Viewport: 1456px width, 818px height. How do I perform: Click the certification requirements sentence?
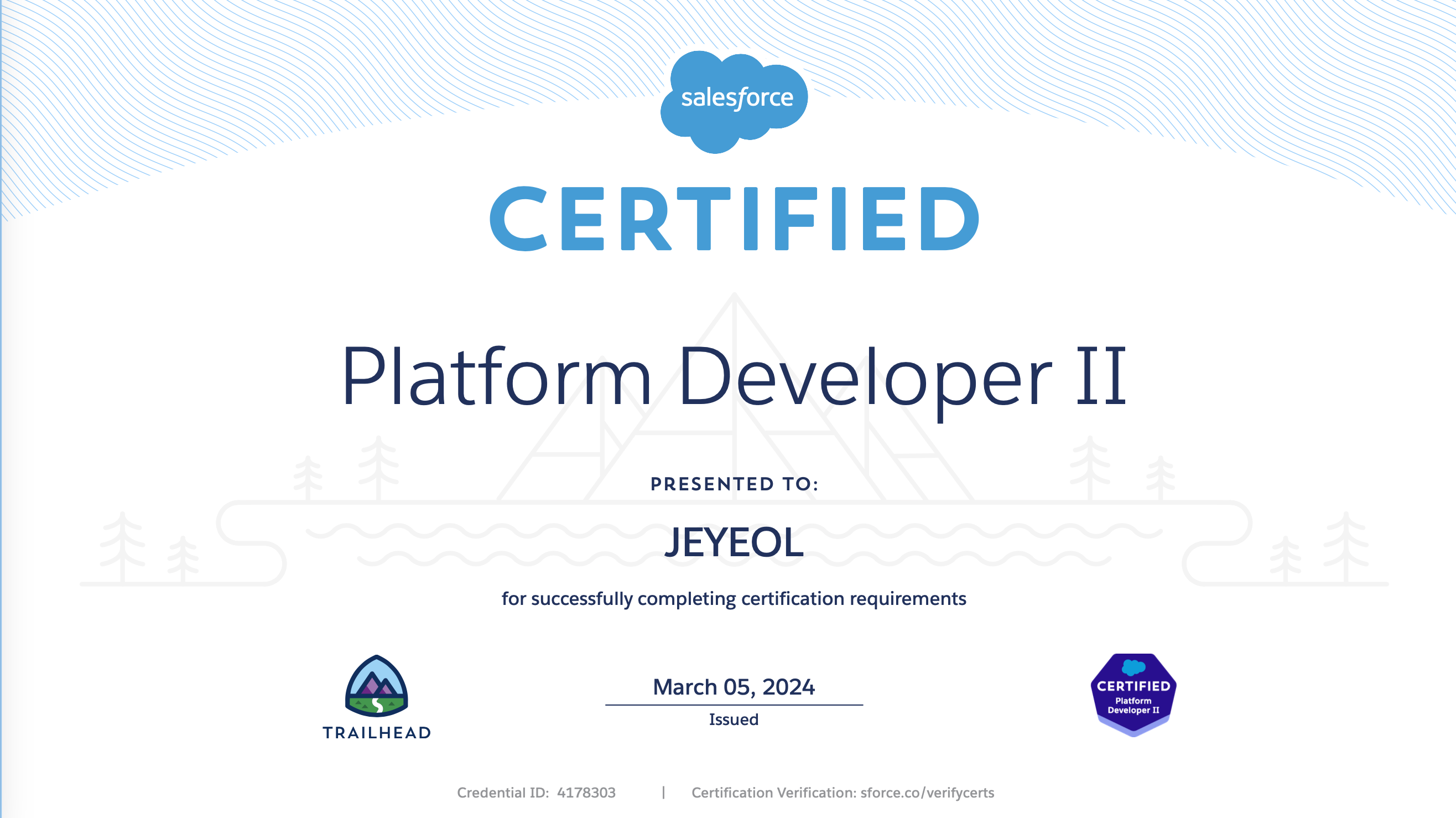(x=734, y=599)
